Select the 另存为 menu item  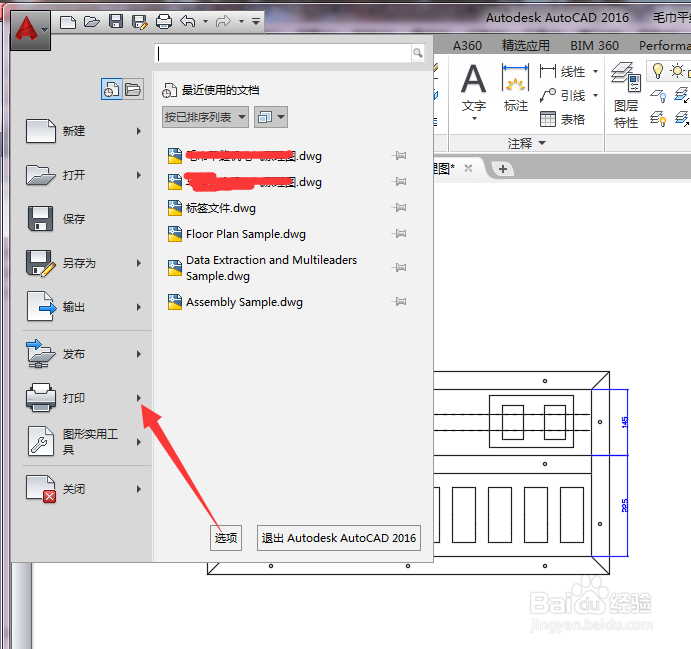click(x=84, y=263)
